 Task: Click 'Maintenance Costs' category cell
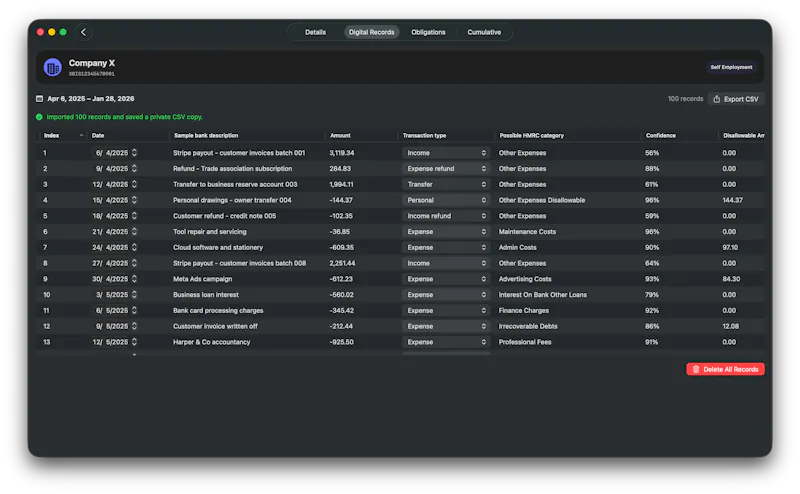click(x=527, y=232)
